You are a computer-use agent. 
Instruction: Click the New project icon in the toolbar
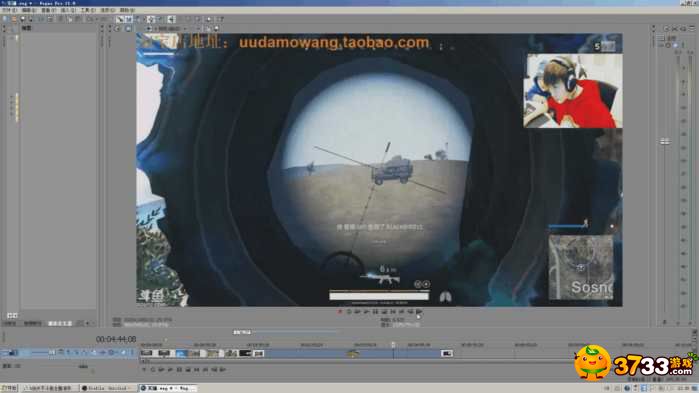tap(6, 19)
